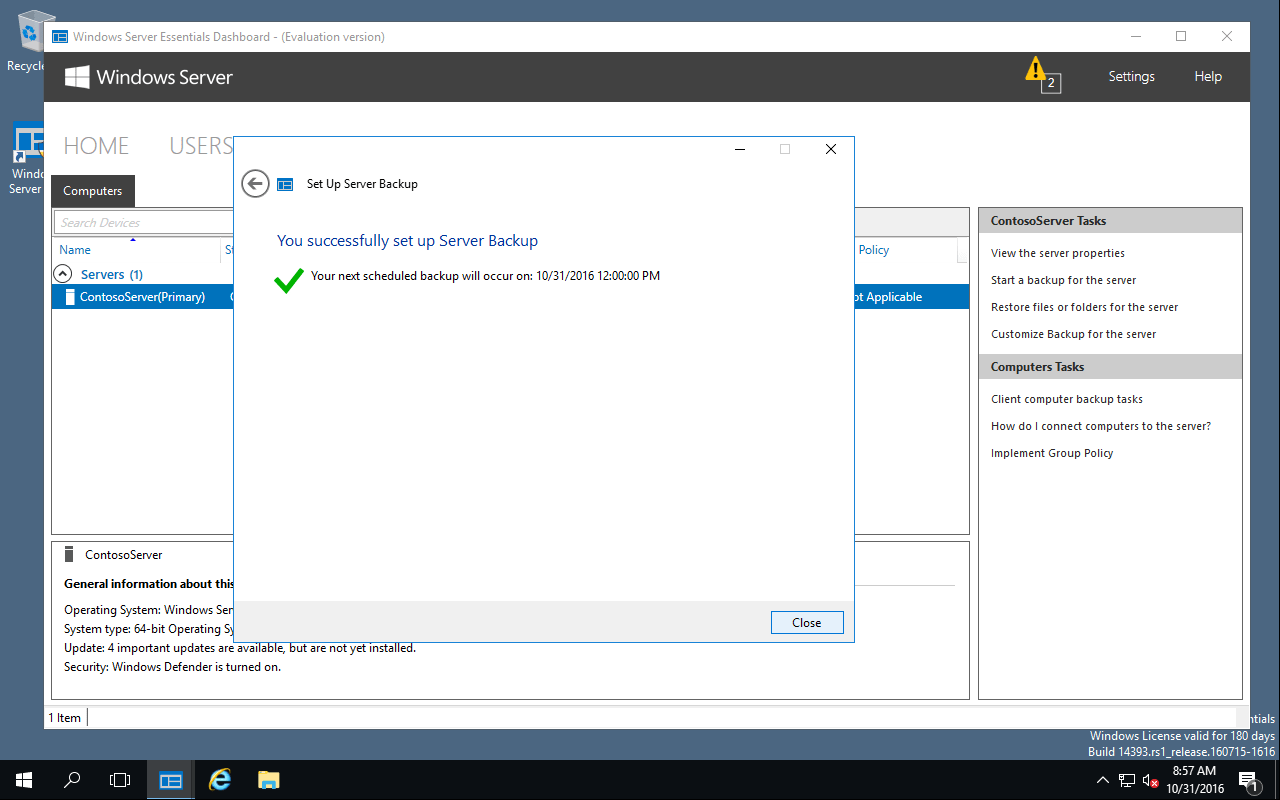
Task: Sort by the Name column header
Action: coord(75,250)
